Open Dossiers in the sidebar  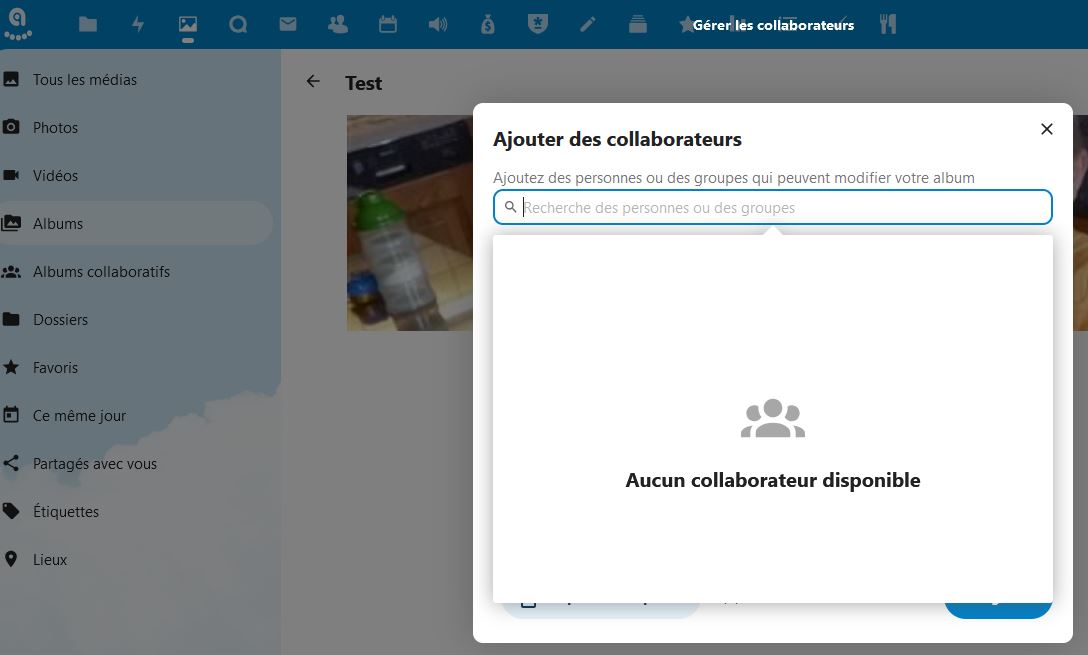coord(60,320)
